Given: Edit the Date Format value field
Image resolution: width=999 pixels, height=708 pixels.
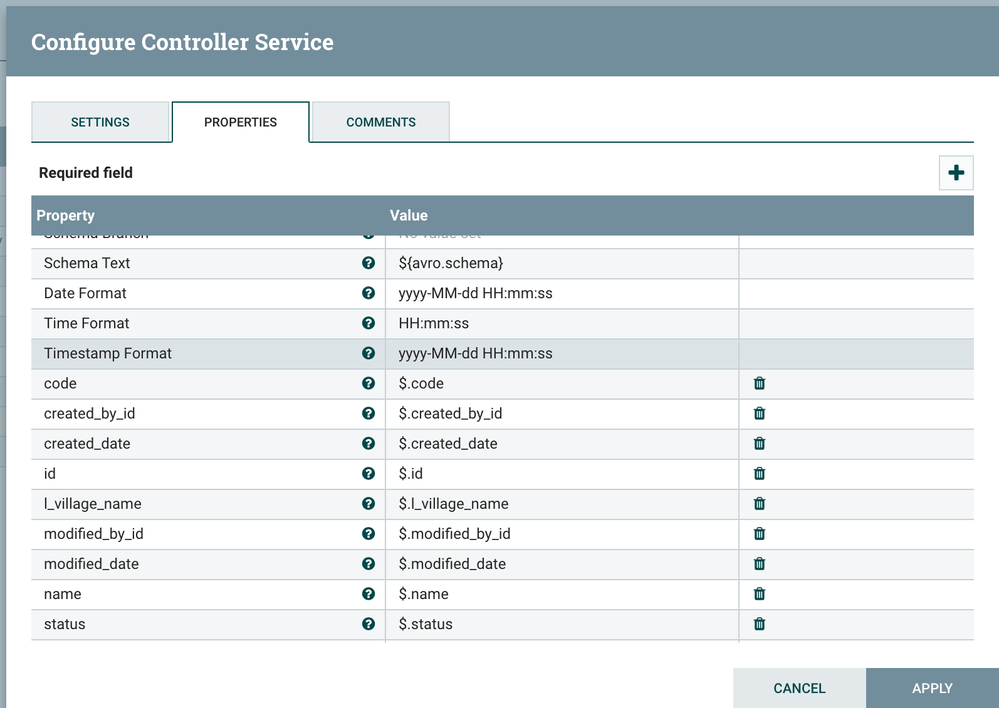Looking at the screenshot, I should pos(562,293).
